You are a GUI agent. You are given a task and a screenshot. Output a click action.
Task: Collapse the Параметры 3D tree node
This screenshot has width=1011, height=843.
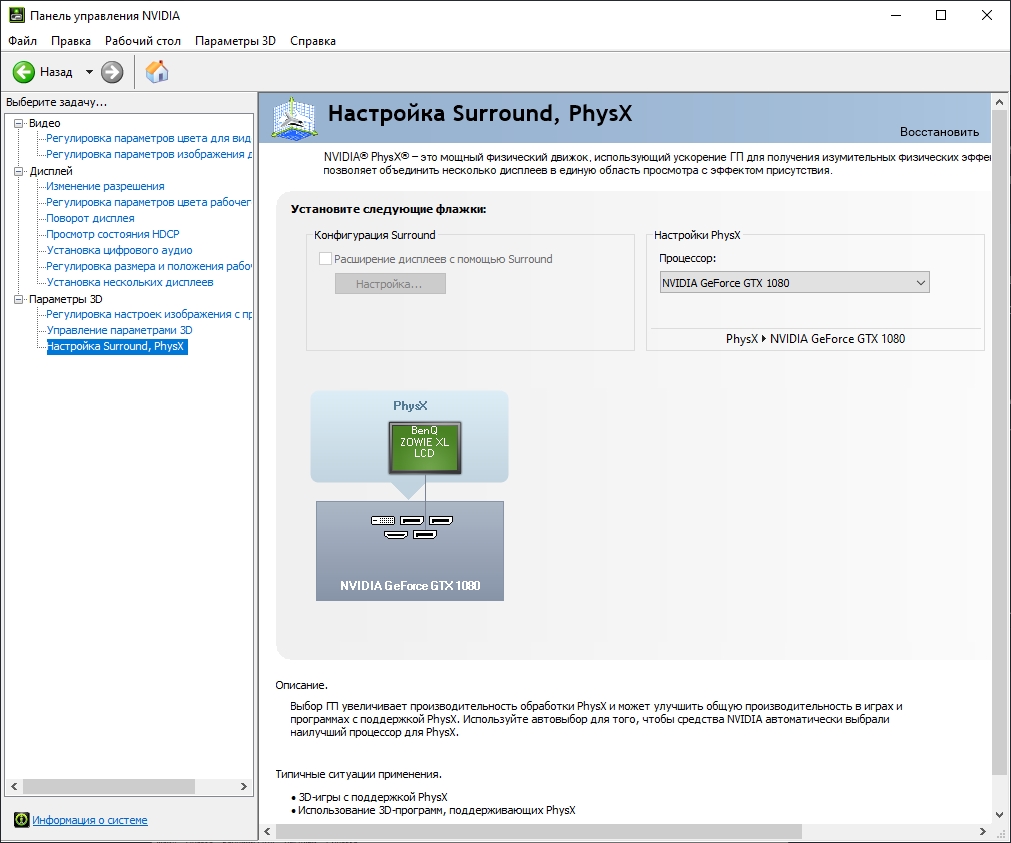(x=19, y=299)
